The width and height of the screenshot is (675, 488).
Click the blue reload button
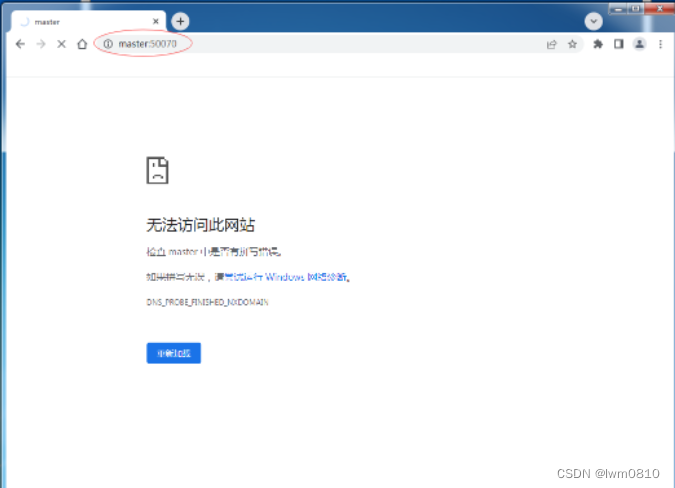[x=173, y=353]
